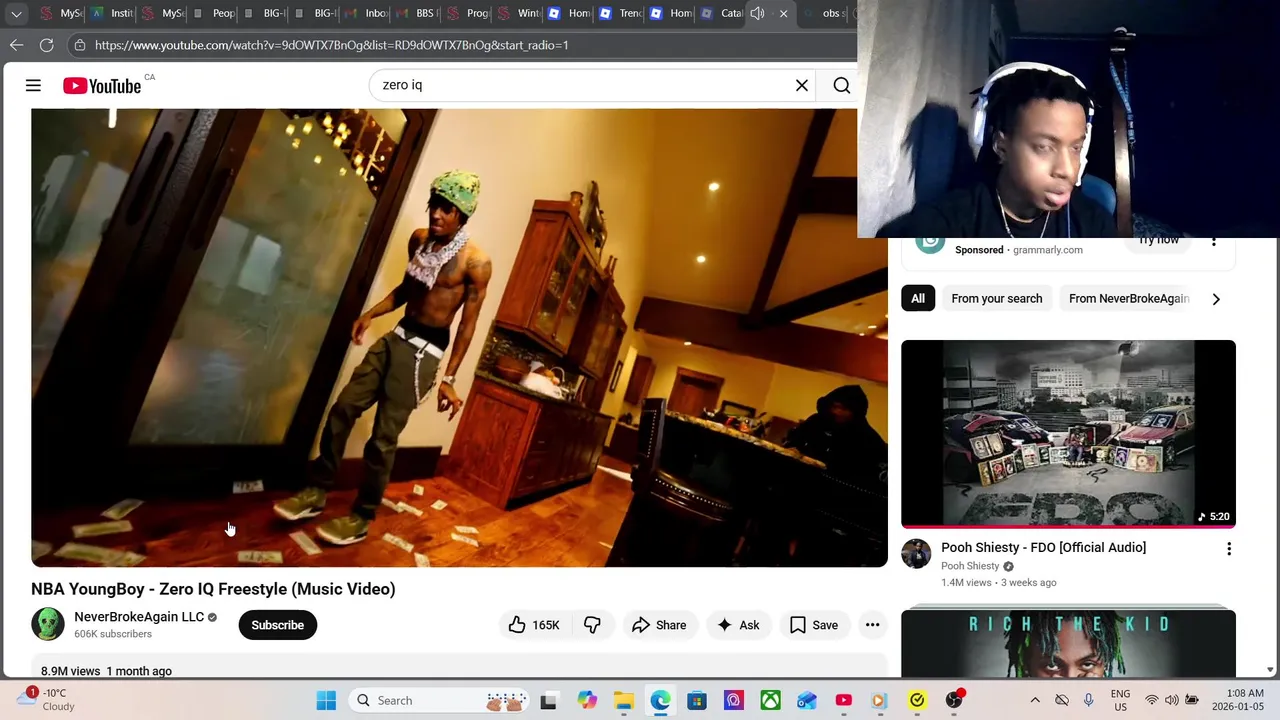This screenshot has height=720, width=1280.
Task: Open 'Pooh Shiesty - FDO [Official Audio]' title
Action: pyautogui.click(x=1043, y=547)
